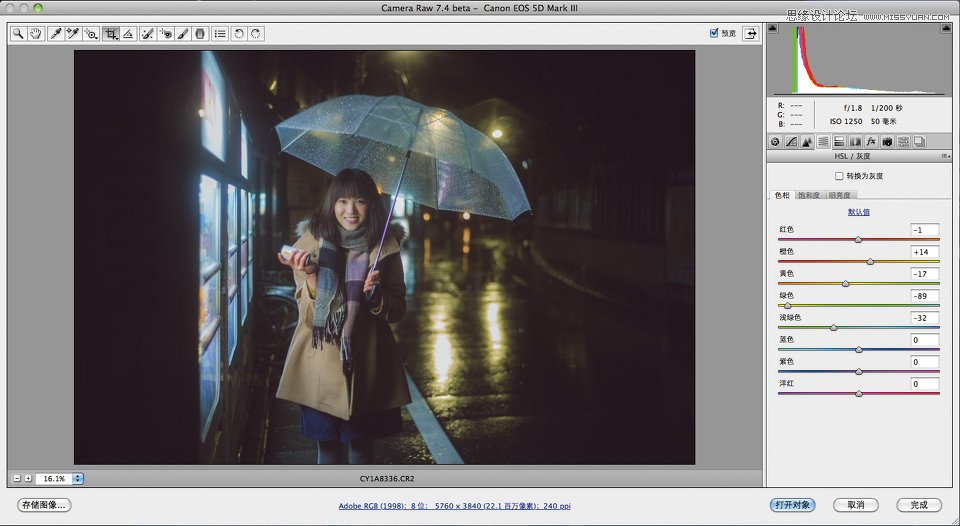Uncheck the 预览 preview checkbox

click(x=714, y=33)
